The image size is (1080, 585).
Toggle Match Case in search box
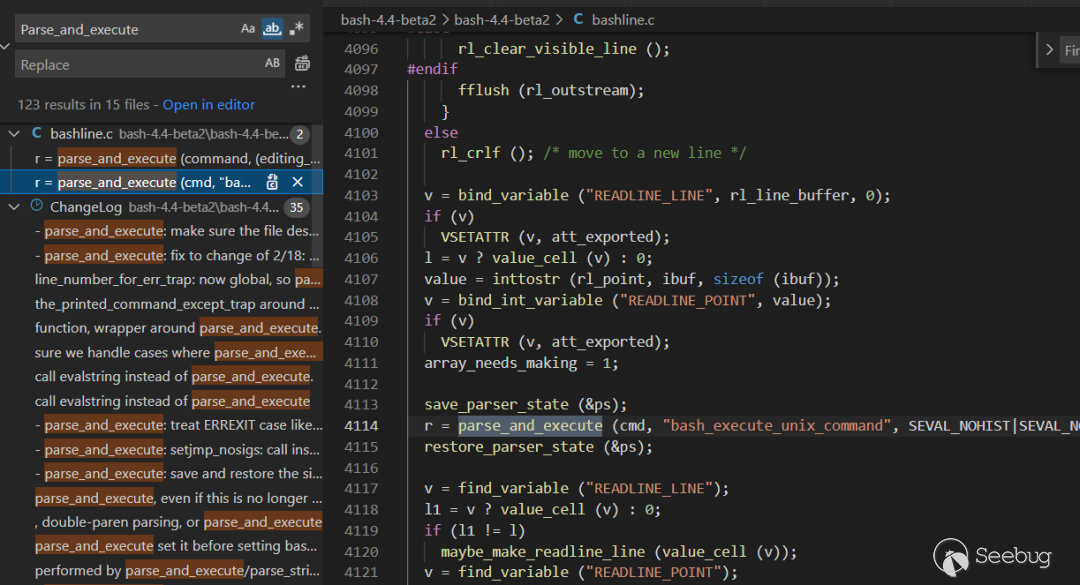click(x=248, y=29)
